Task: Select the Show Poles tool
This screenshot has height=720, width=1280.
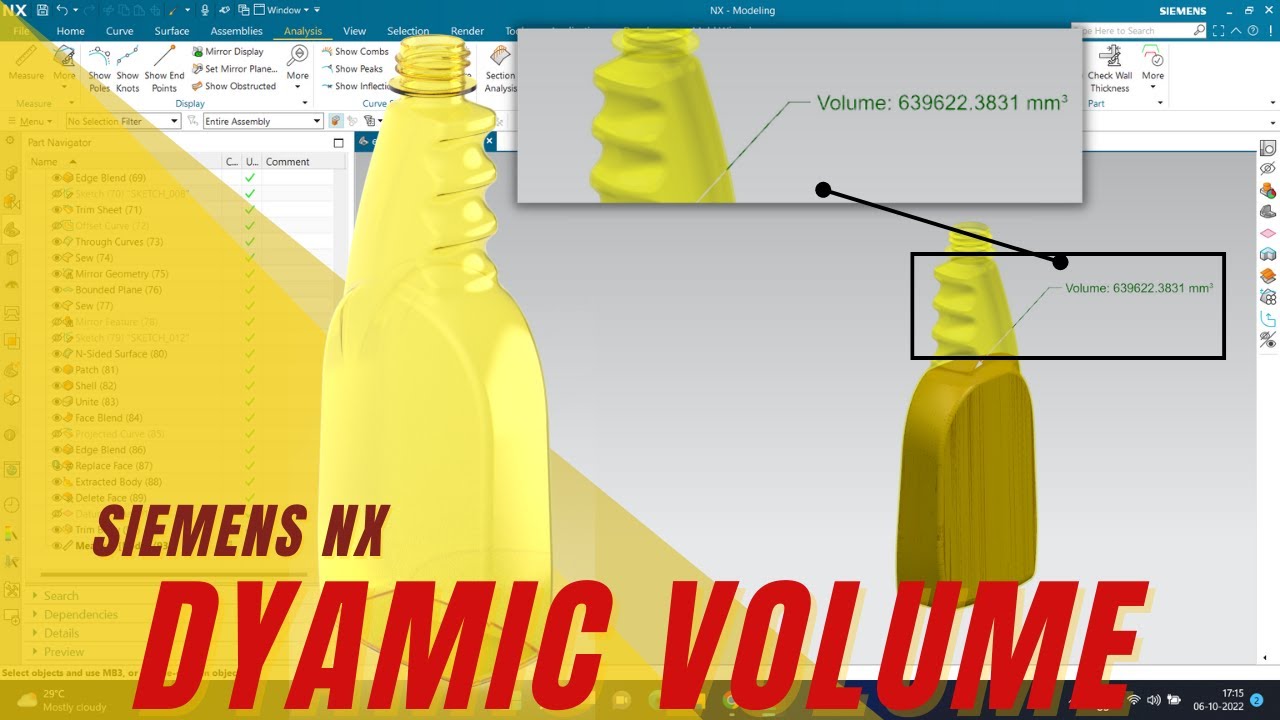Action: 100,69
